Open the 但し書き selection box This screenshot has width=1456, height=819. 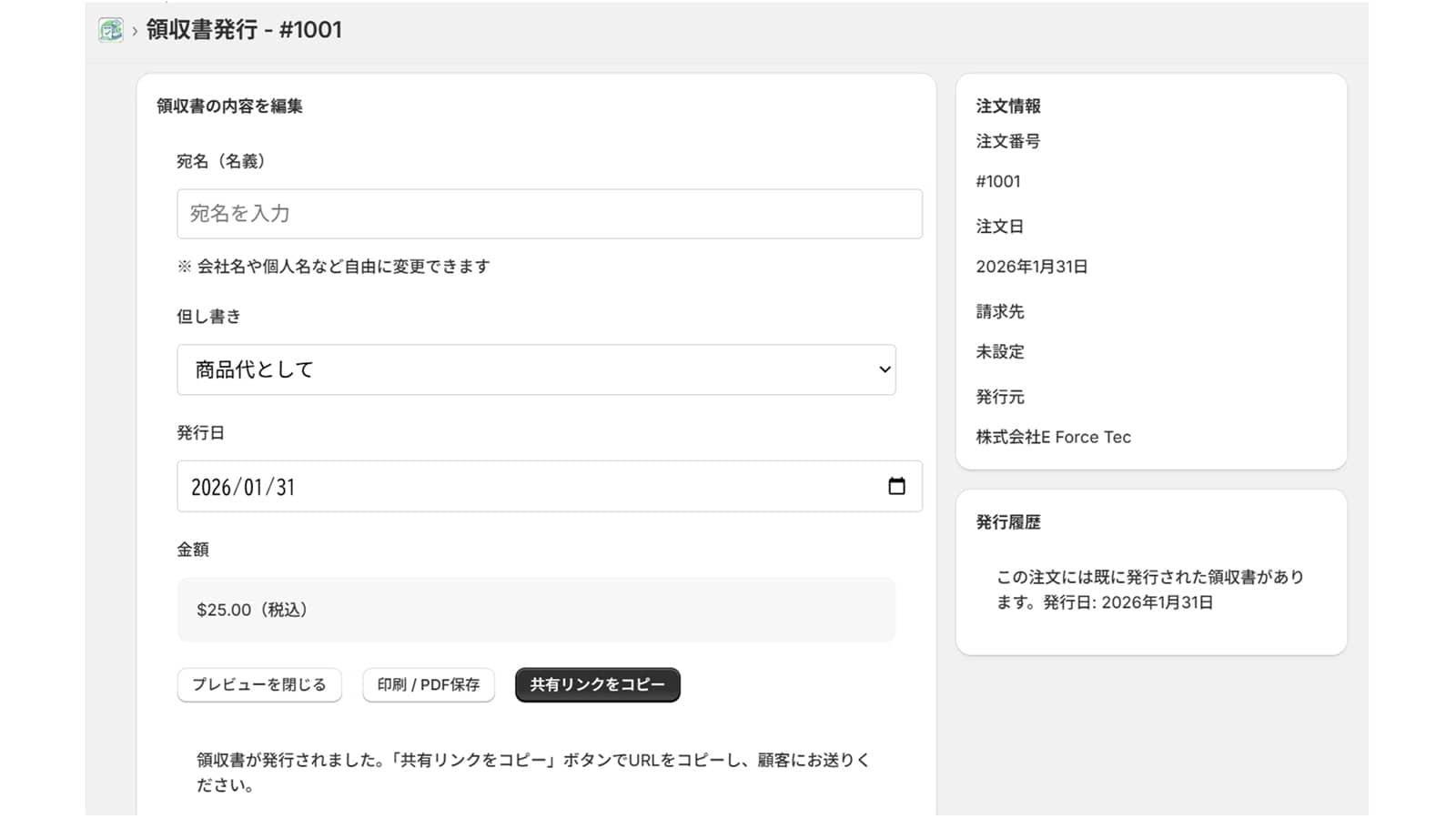tap(536, 369)
